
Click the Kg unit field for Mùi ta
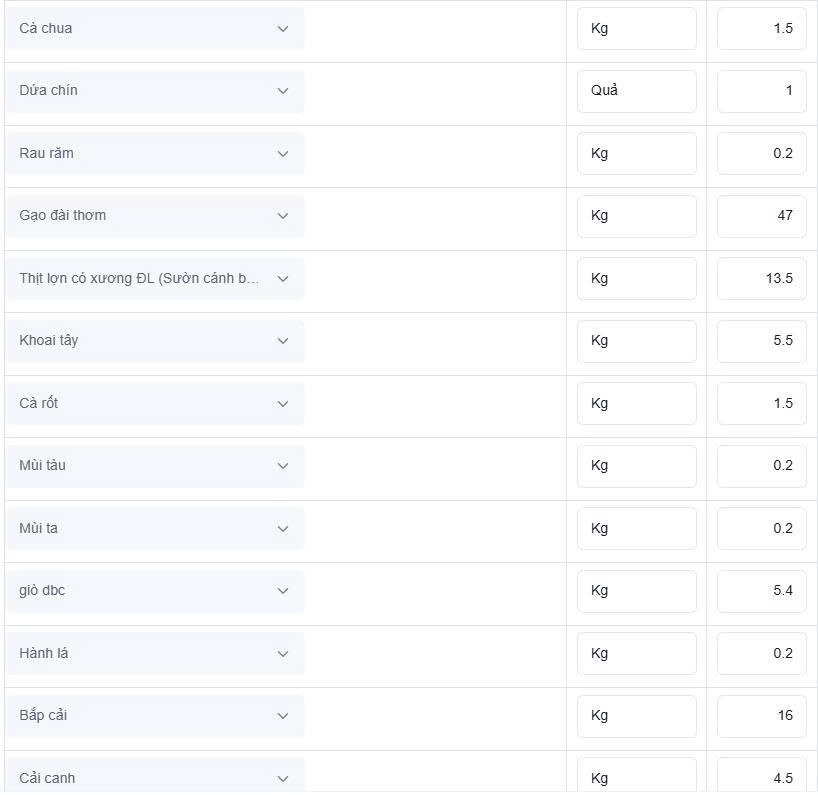pos(636,528)
